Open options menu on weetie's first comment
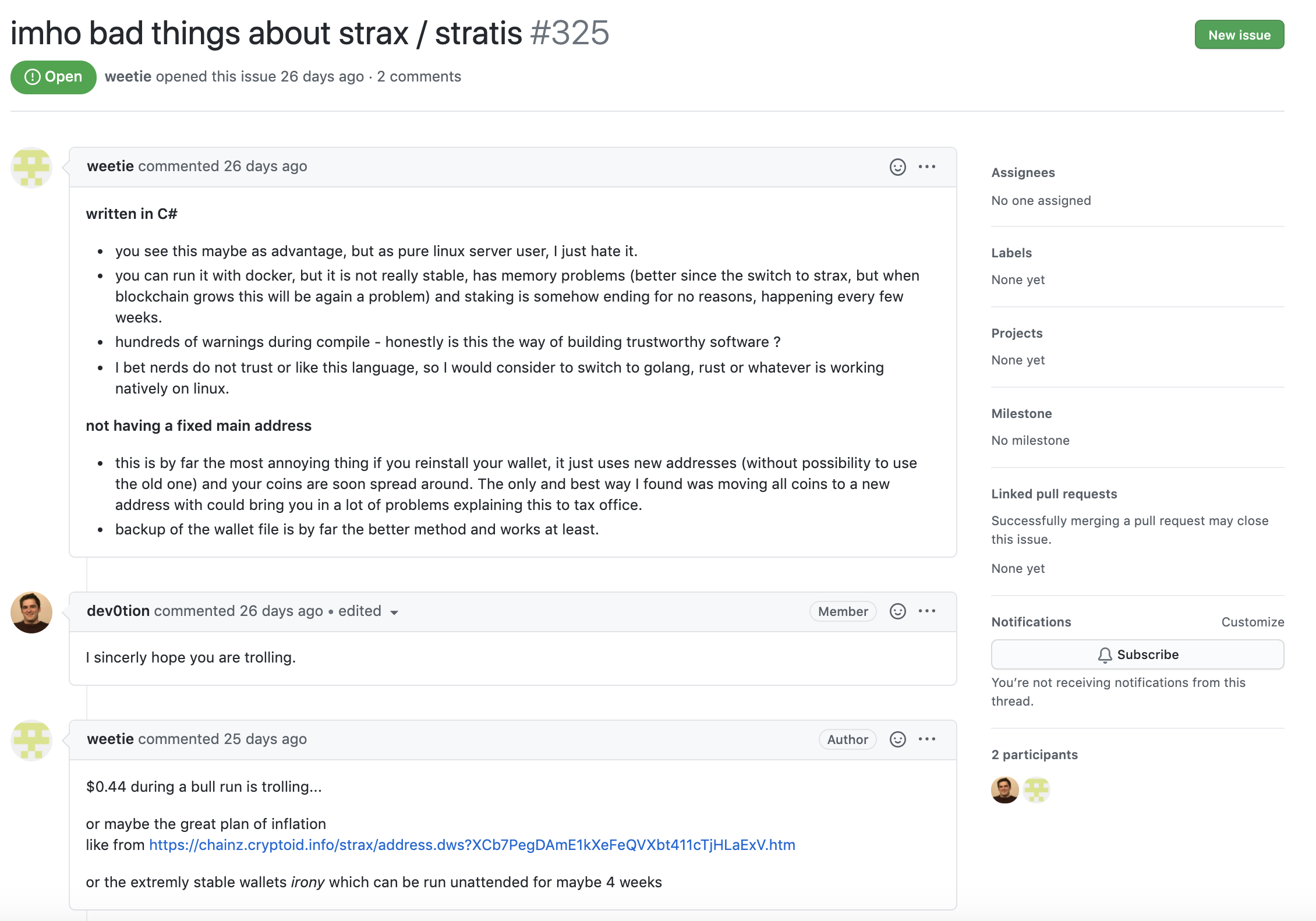 coord(927,167)
